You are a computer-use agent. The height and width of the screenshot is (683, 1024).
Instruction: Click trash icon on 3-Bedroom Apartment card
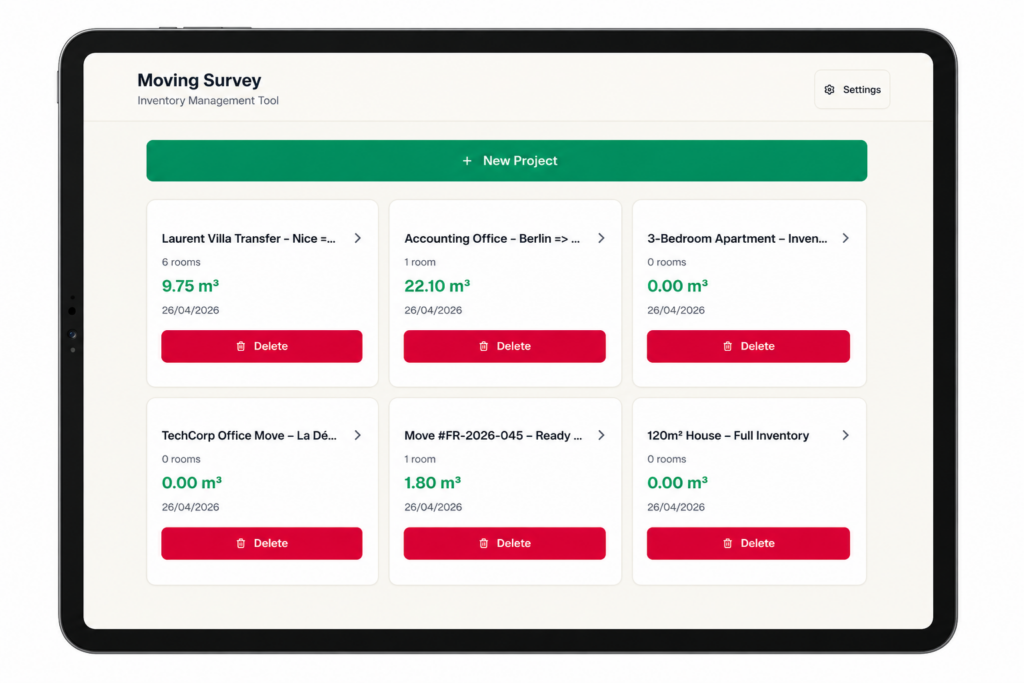pyautogui.click(x=727, y=347)
